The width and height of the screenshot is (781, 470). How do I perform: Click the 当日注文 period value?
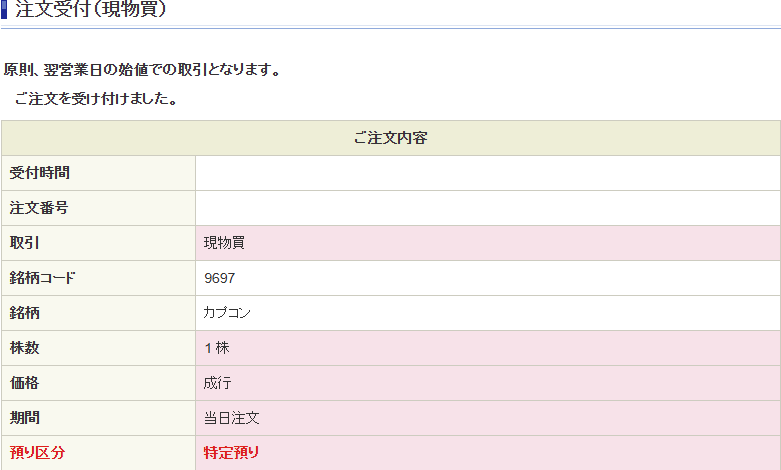pyautogui.click(x=232, y=418)
